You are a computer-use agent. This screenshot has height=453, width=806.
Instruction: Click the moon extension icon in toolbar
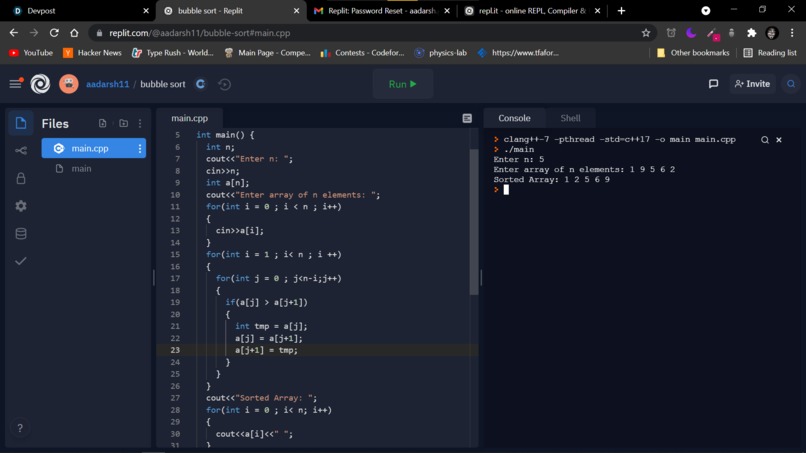(x=691, y=33)
